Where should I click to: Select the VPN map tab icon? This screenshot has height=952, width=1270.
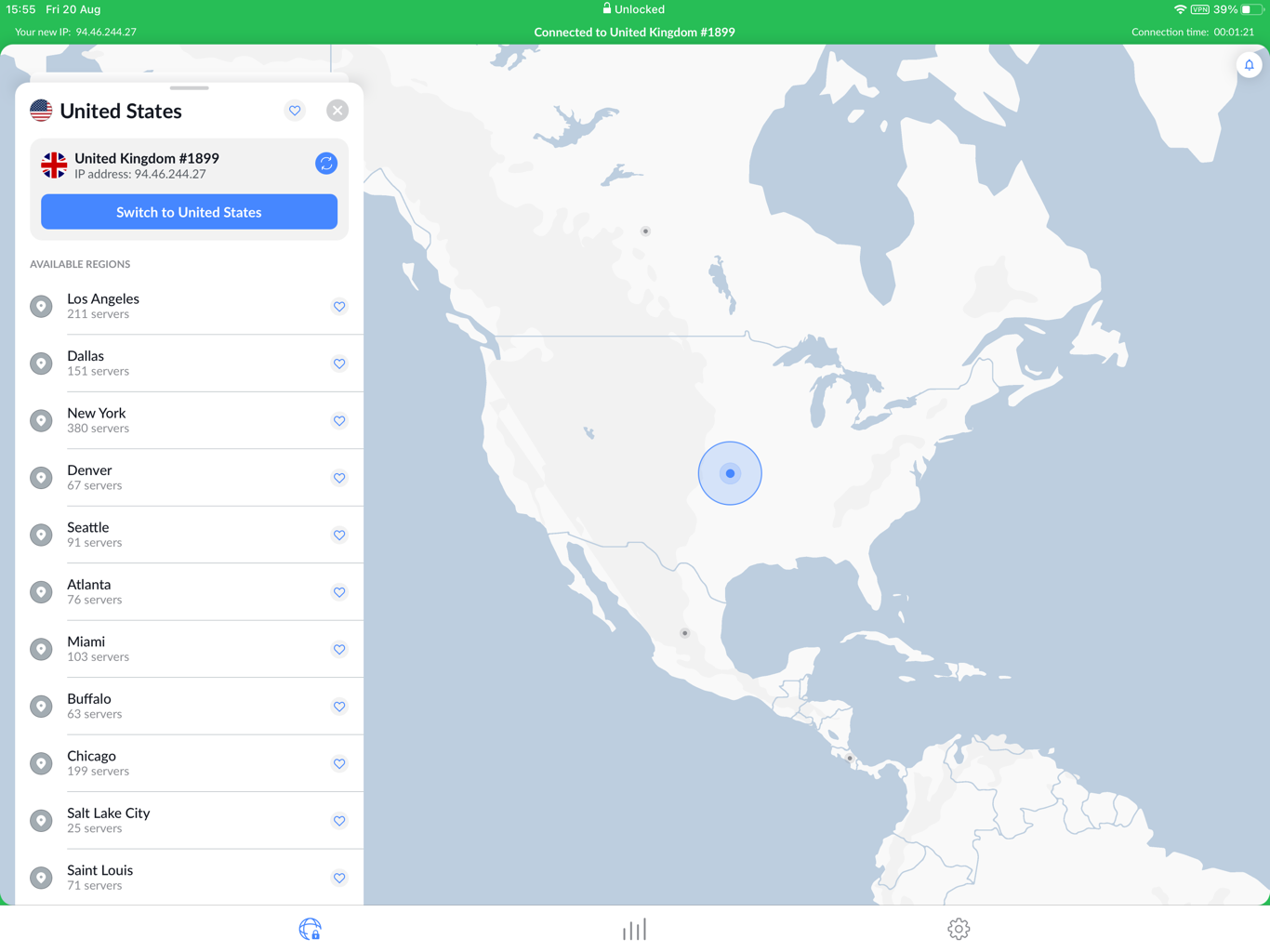pyautogui.click(x=310, y=928)
